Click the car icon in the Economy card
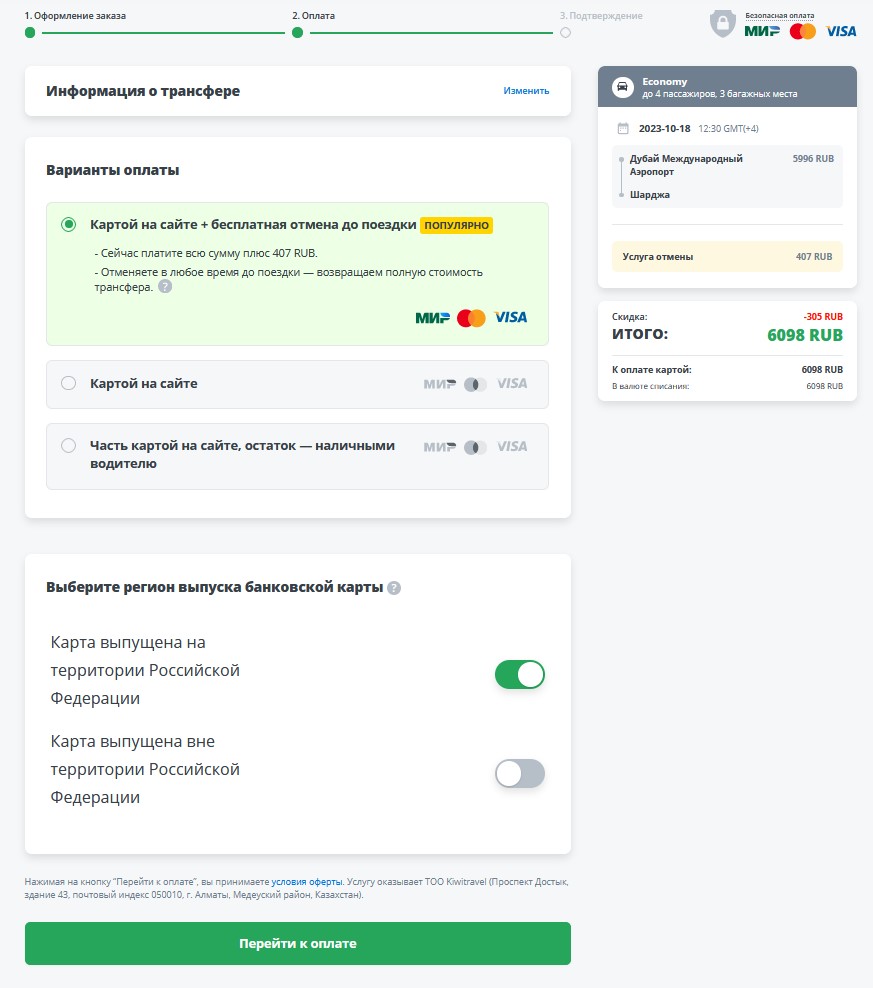This screenshot has width=873, height=988. [622, 87]
